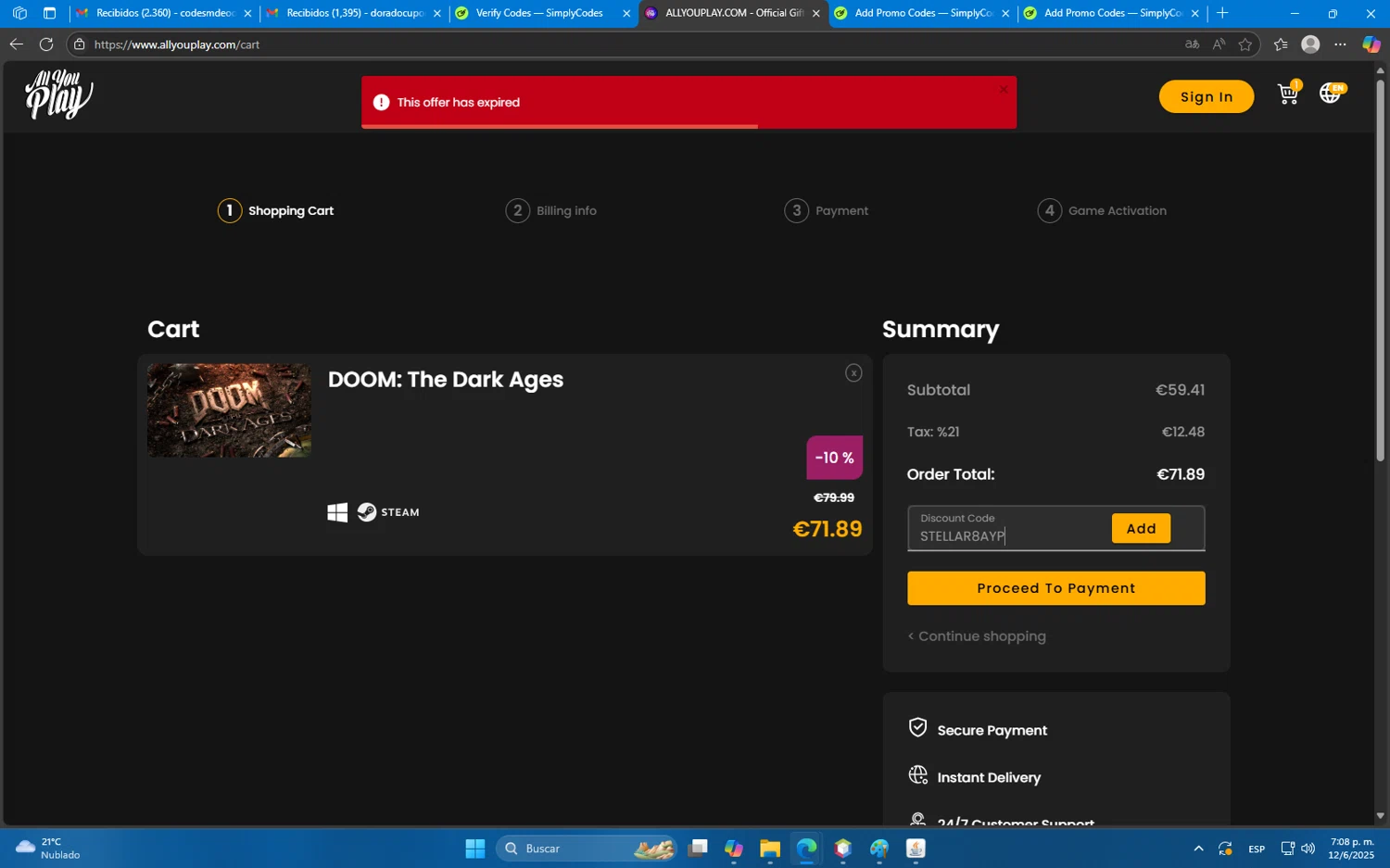This screenshot has width=1390, height=868.
Task: Click the Secure Payment shield icon
Action: coord(917,728)
